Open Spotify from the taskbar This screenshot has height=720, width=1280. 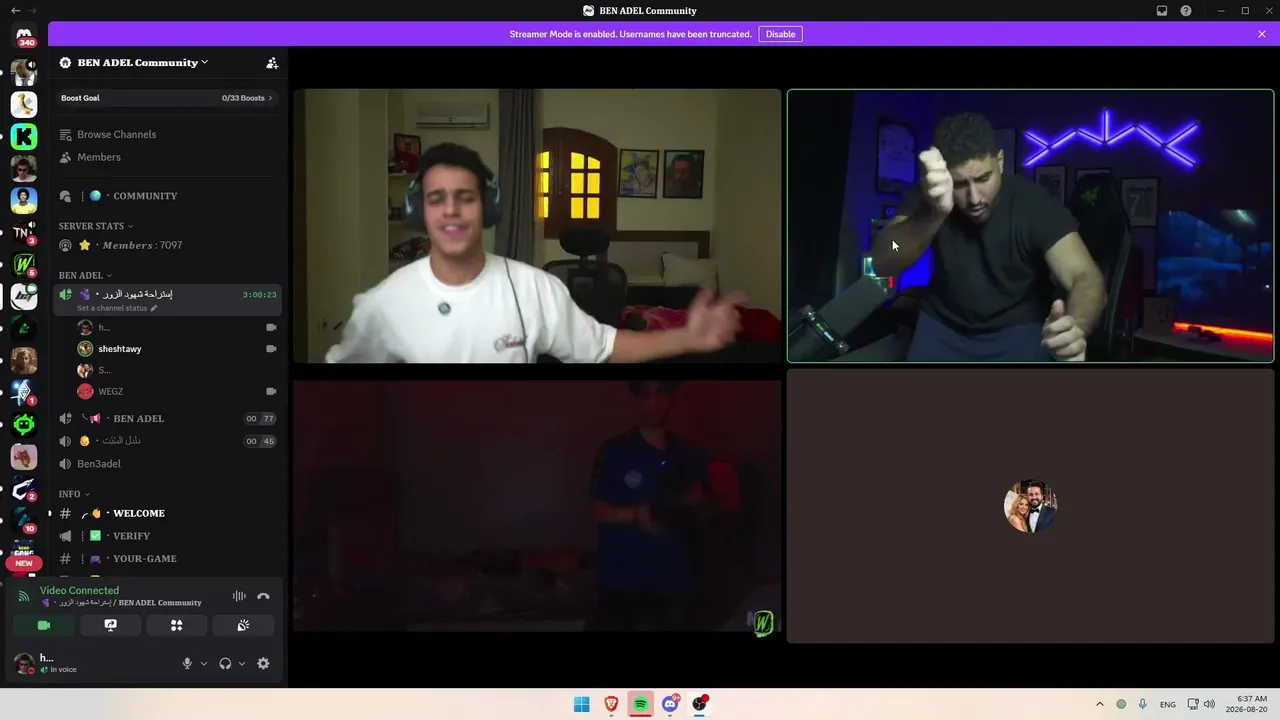tap(640, 704)
